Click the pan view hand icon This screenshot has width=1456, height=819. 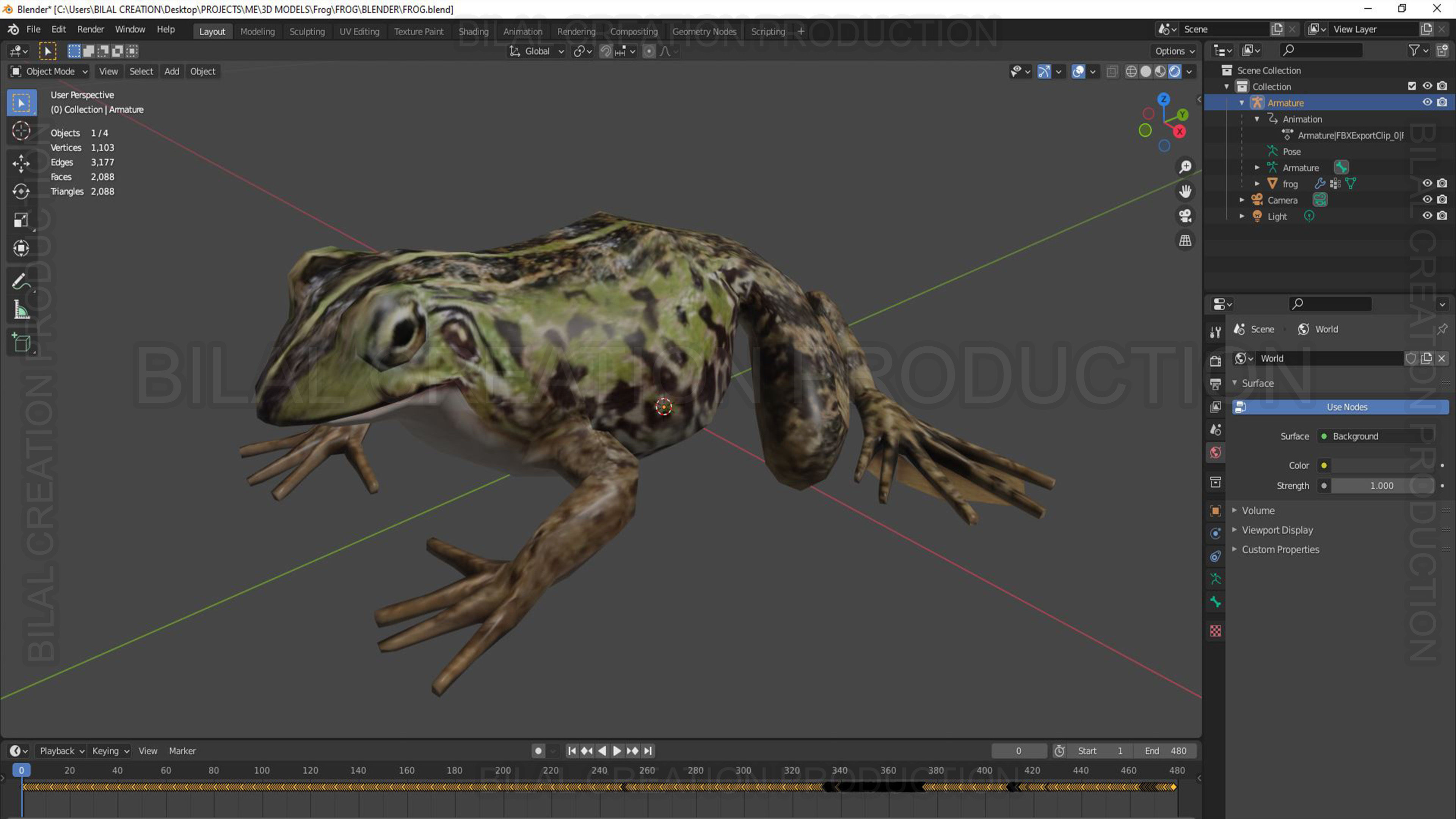(x=1185, y=191)
